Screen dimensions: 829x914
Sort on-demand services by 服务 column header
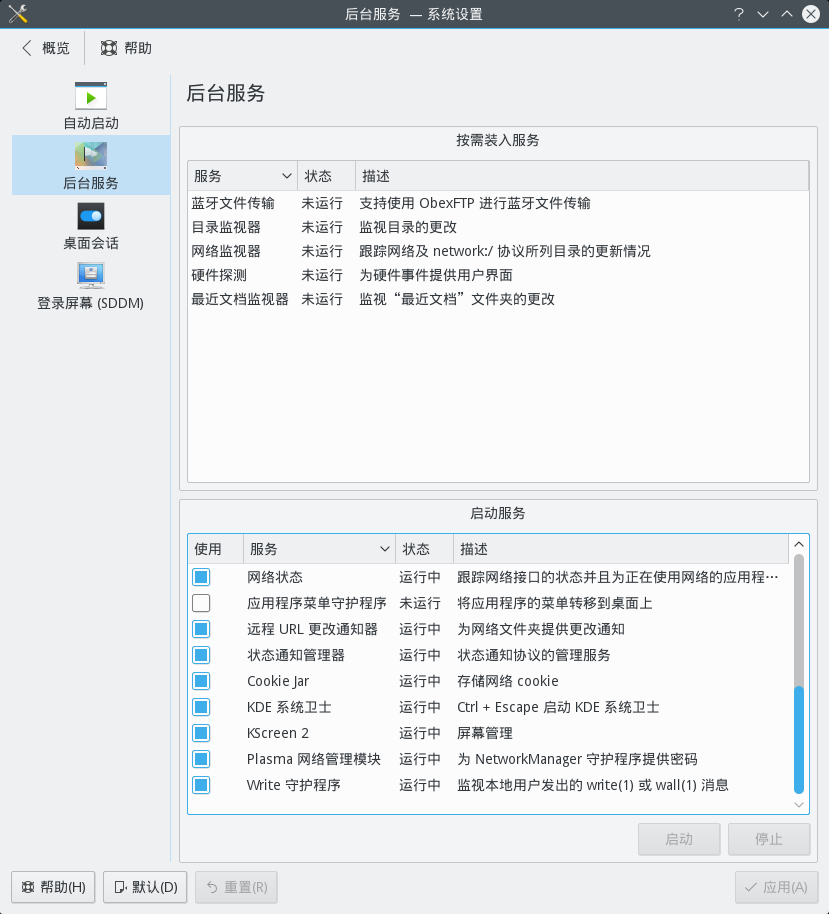(x=243, y=176)
